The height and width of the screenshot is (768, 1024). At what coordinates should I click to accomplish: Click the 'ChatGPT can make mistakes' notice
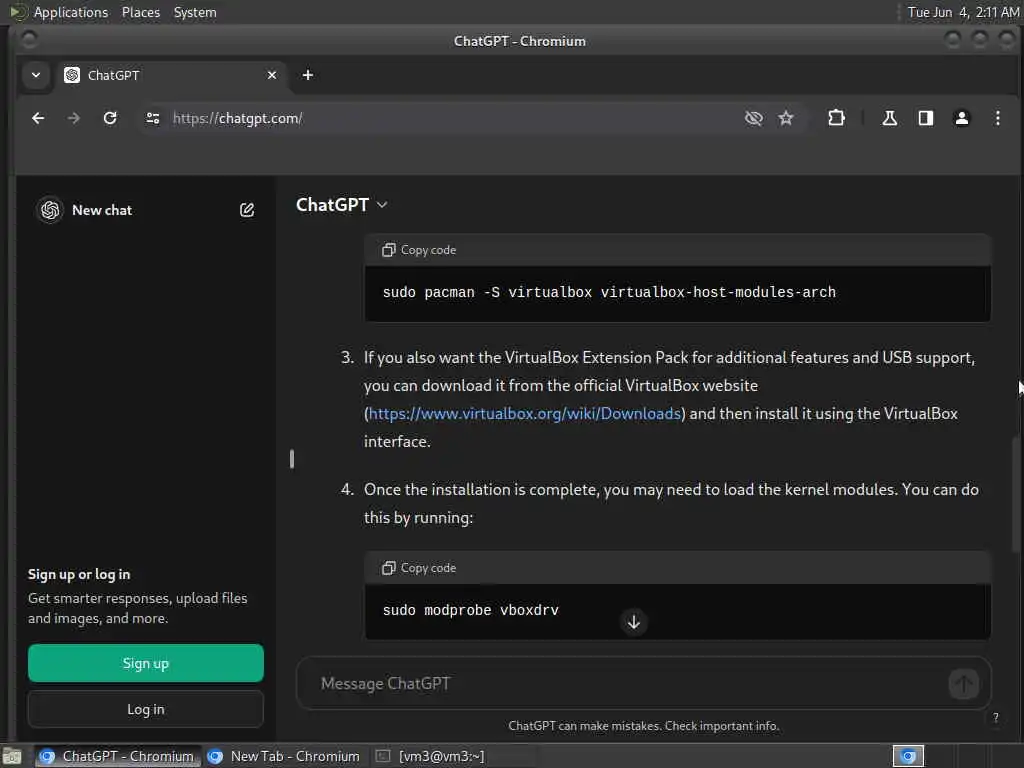[x=643, y=726]
